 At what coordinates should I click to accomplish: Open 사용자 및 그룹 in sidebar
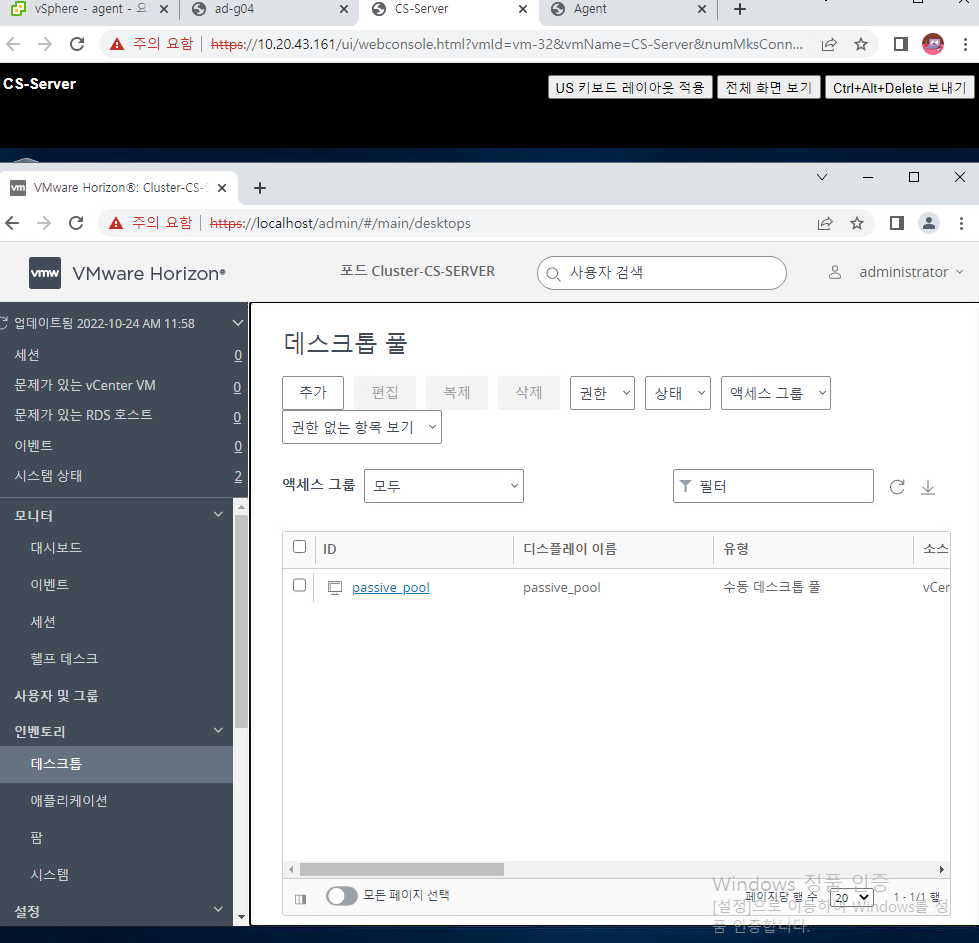(x=56, y=695)
